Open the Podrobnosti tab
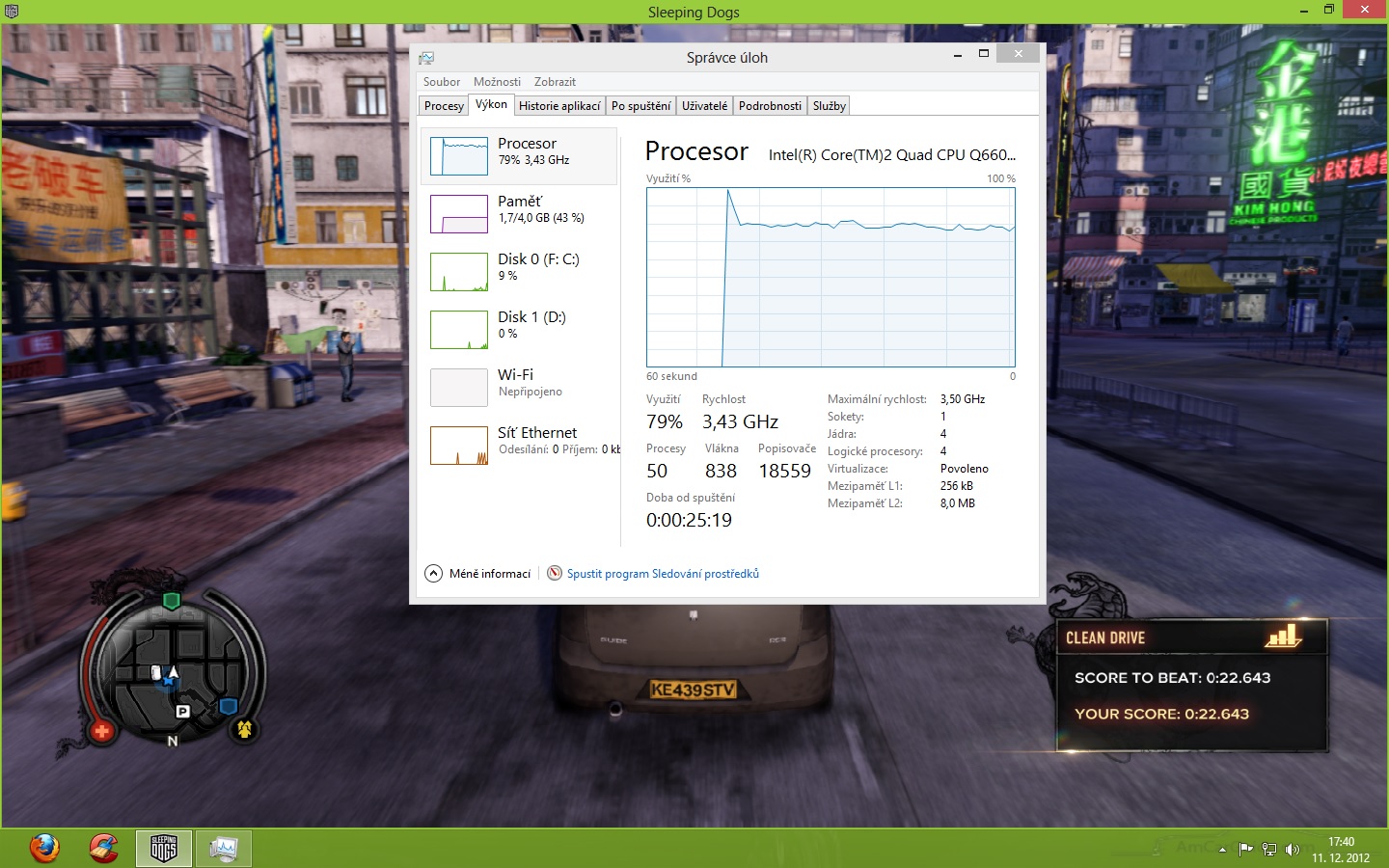Viewport: 1389px width, 868px height. tap(770, 106)
